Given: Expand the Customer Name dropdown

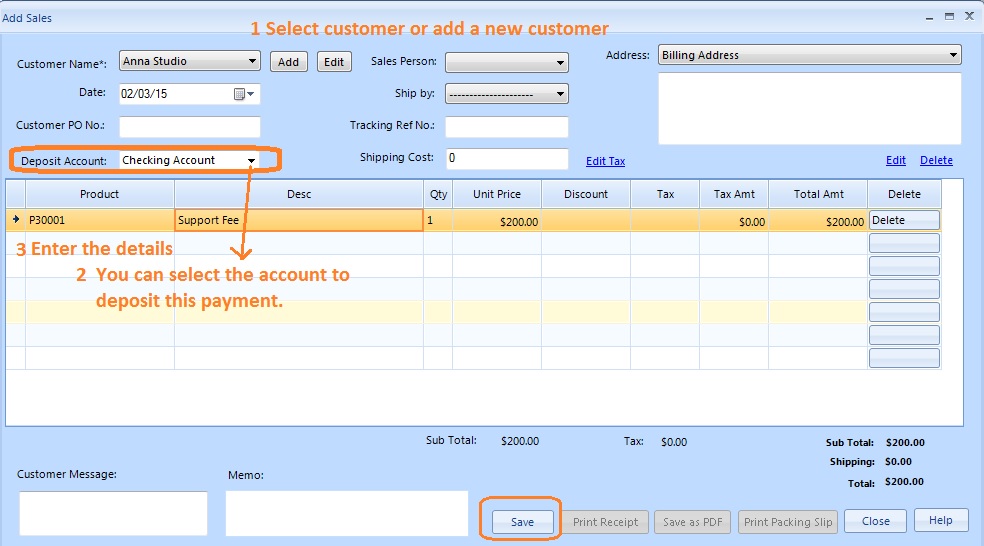Looking at the screenshot, I should coord(252,62).
